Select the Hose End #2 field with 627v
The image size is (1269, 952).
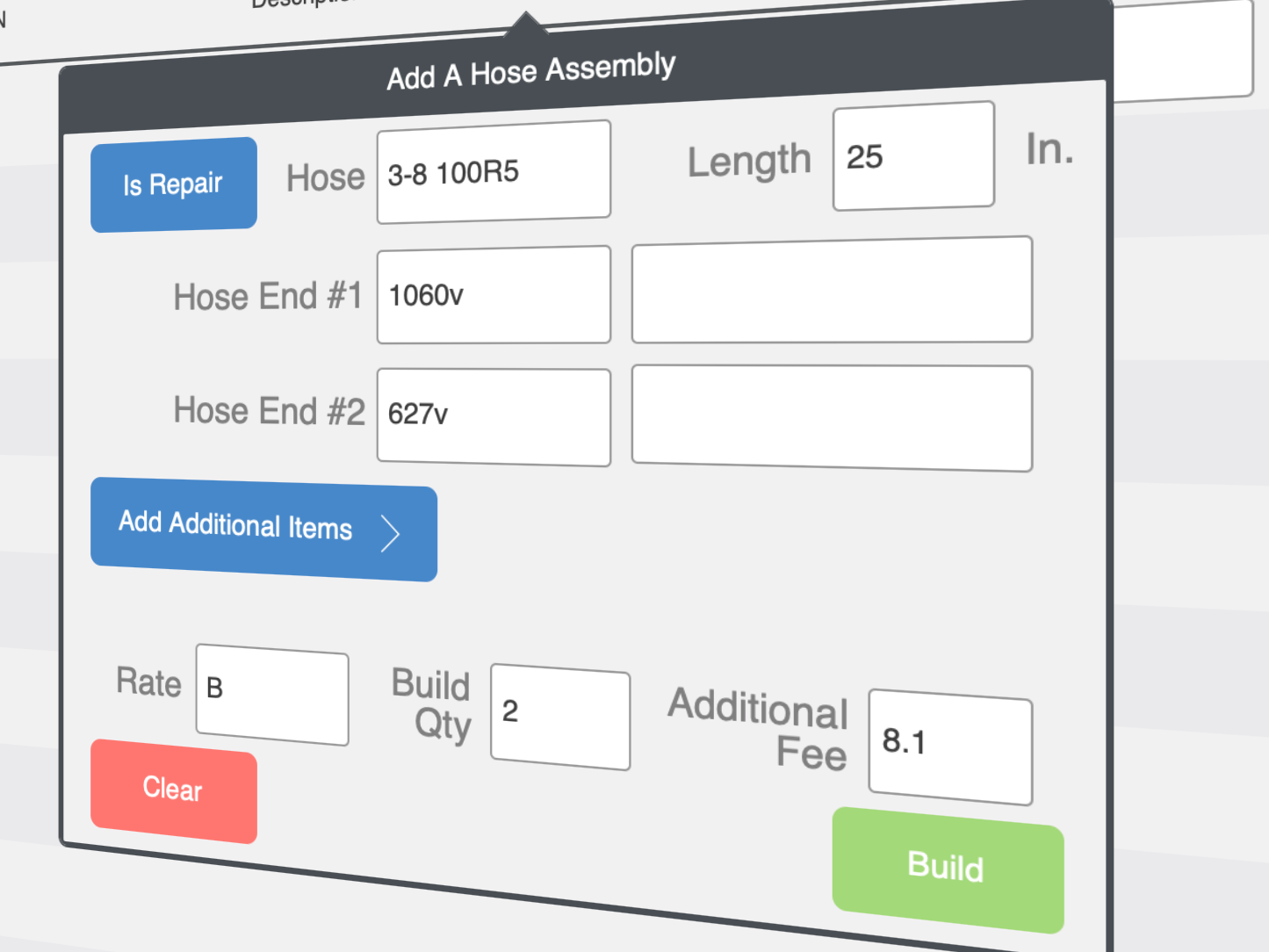493,416
